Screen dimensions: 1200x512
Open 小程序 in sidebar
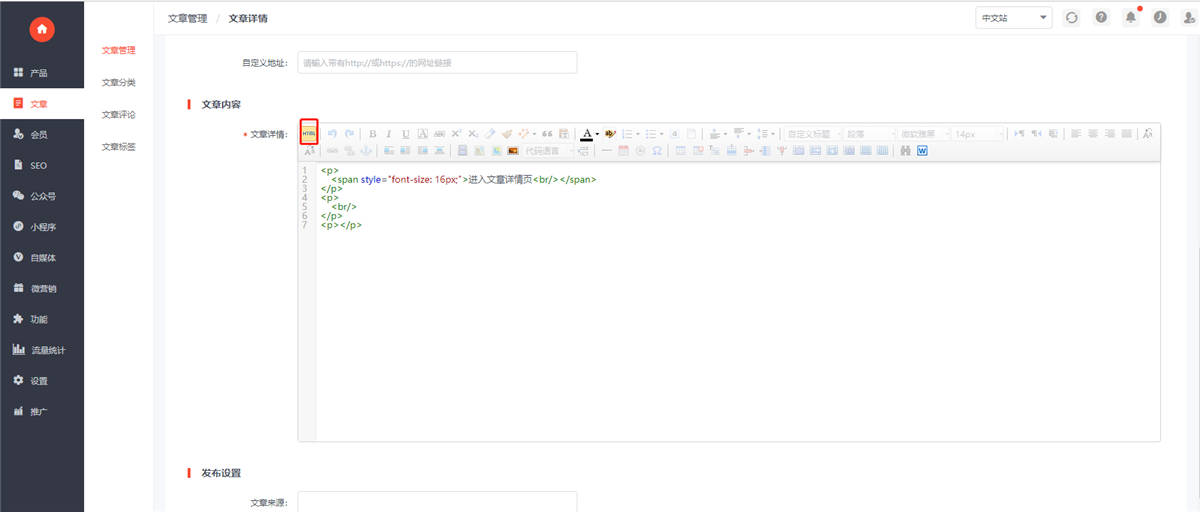42,227
